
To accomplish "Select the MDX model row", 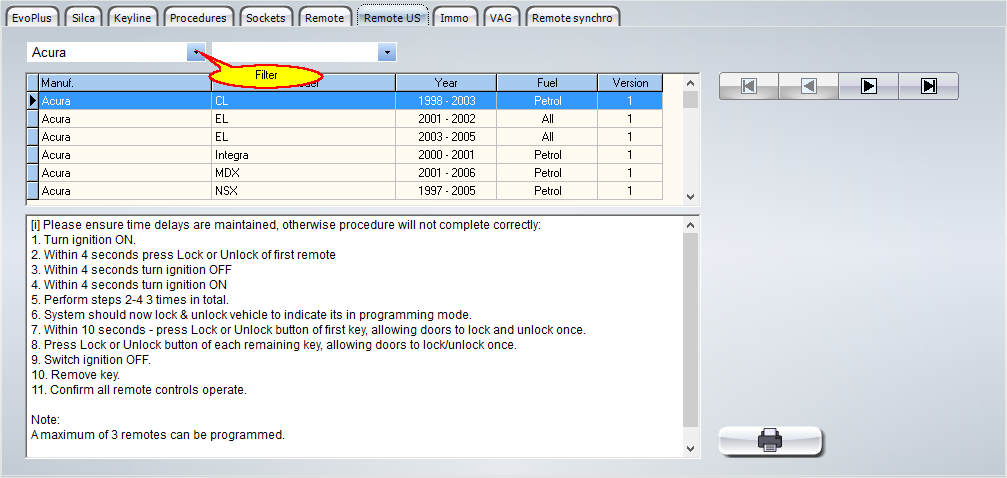I will click(303, 173).
